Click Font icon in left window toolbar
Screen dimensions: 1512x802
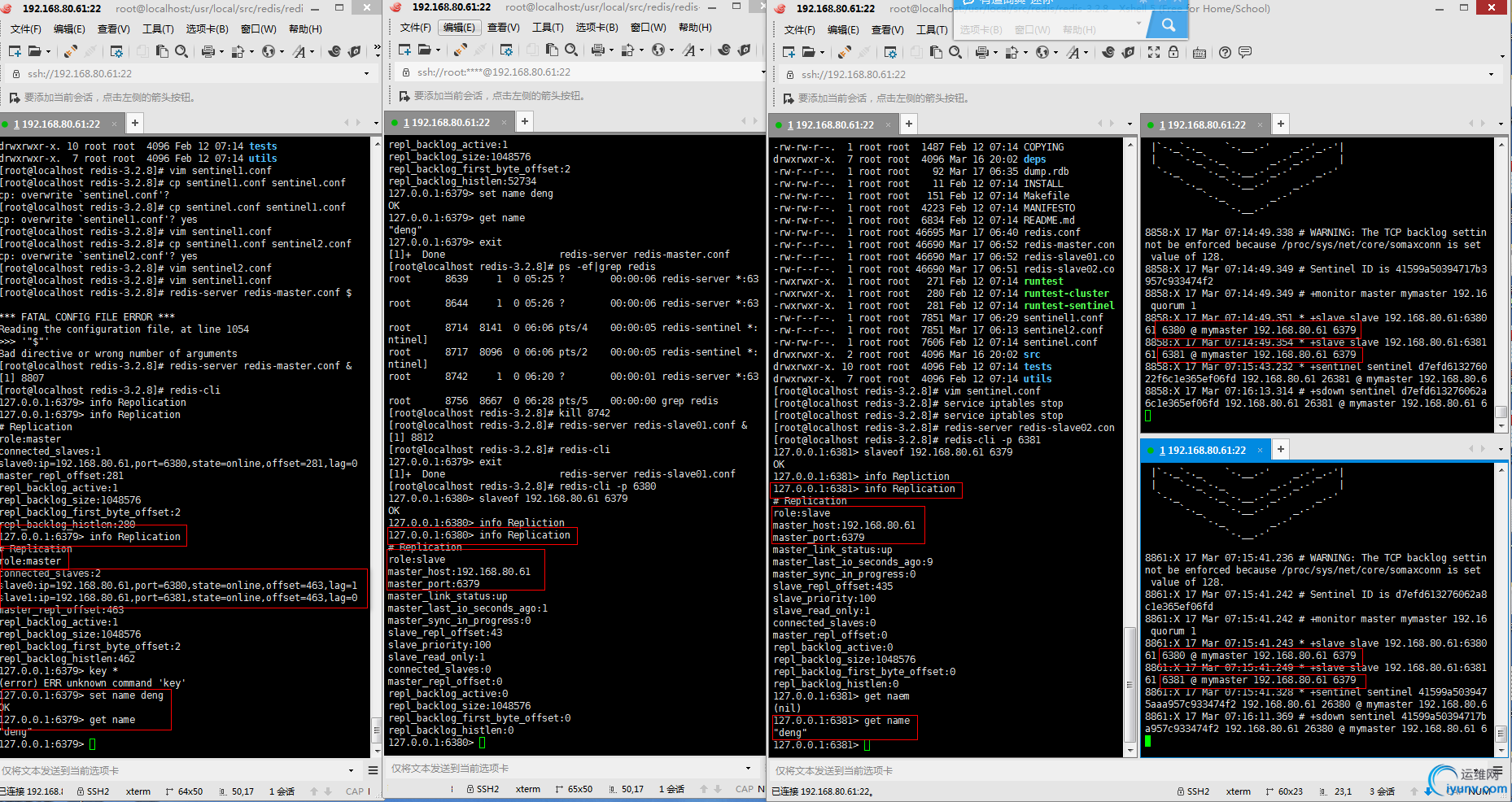(299, 51)
